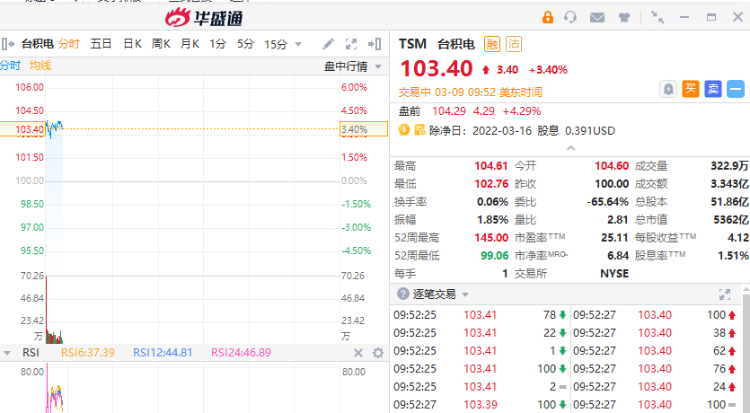Click the trade scrollbar on right edge
Image resolution: width=750 pixels, height=413 pixels.
746,352
